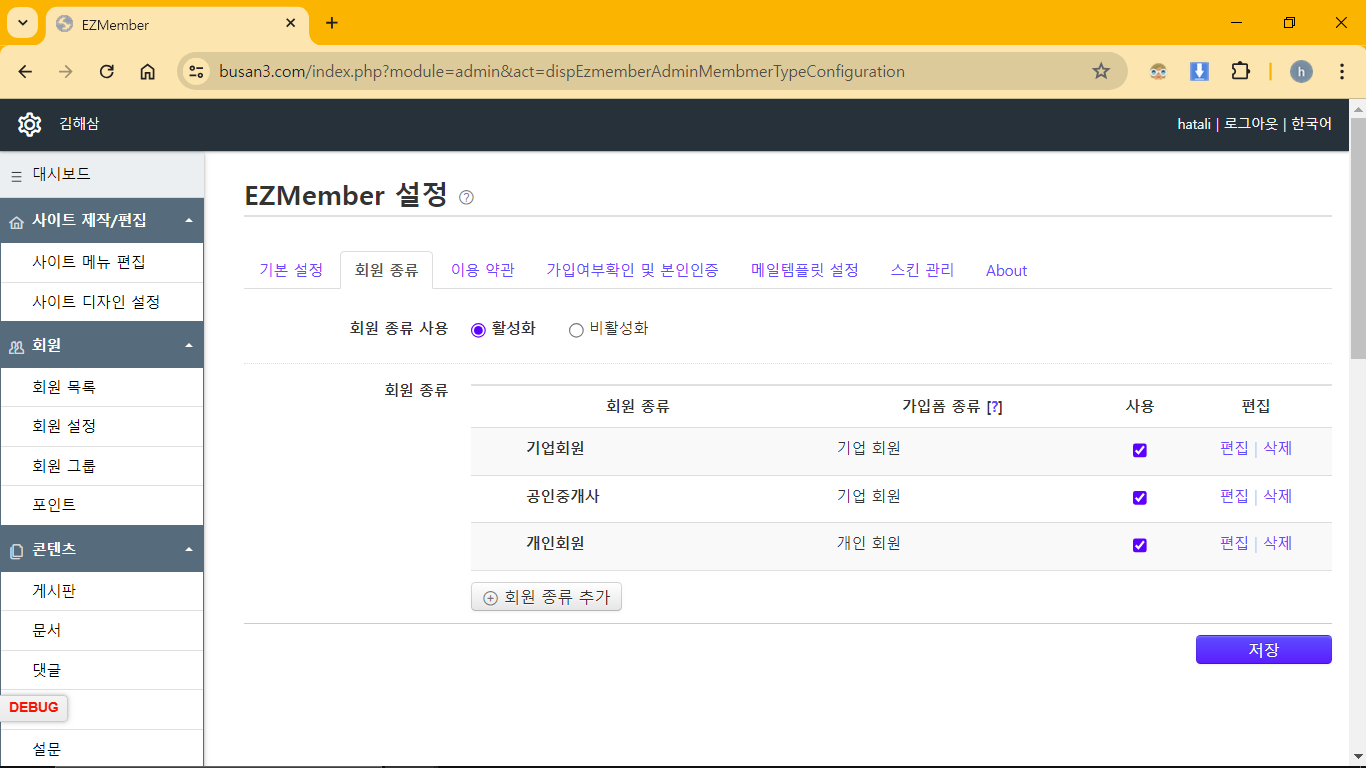Open the 한국어 language selector
This screenshot has width=1366, height=768.
(1311, 124)
